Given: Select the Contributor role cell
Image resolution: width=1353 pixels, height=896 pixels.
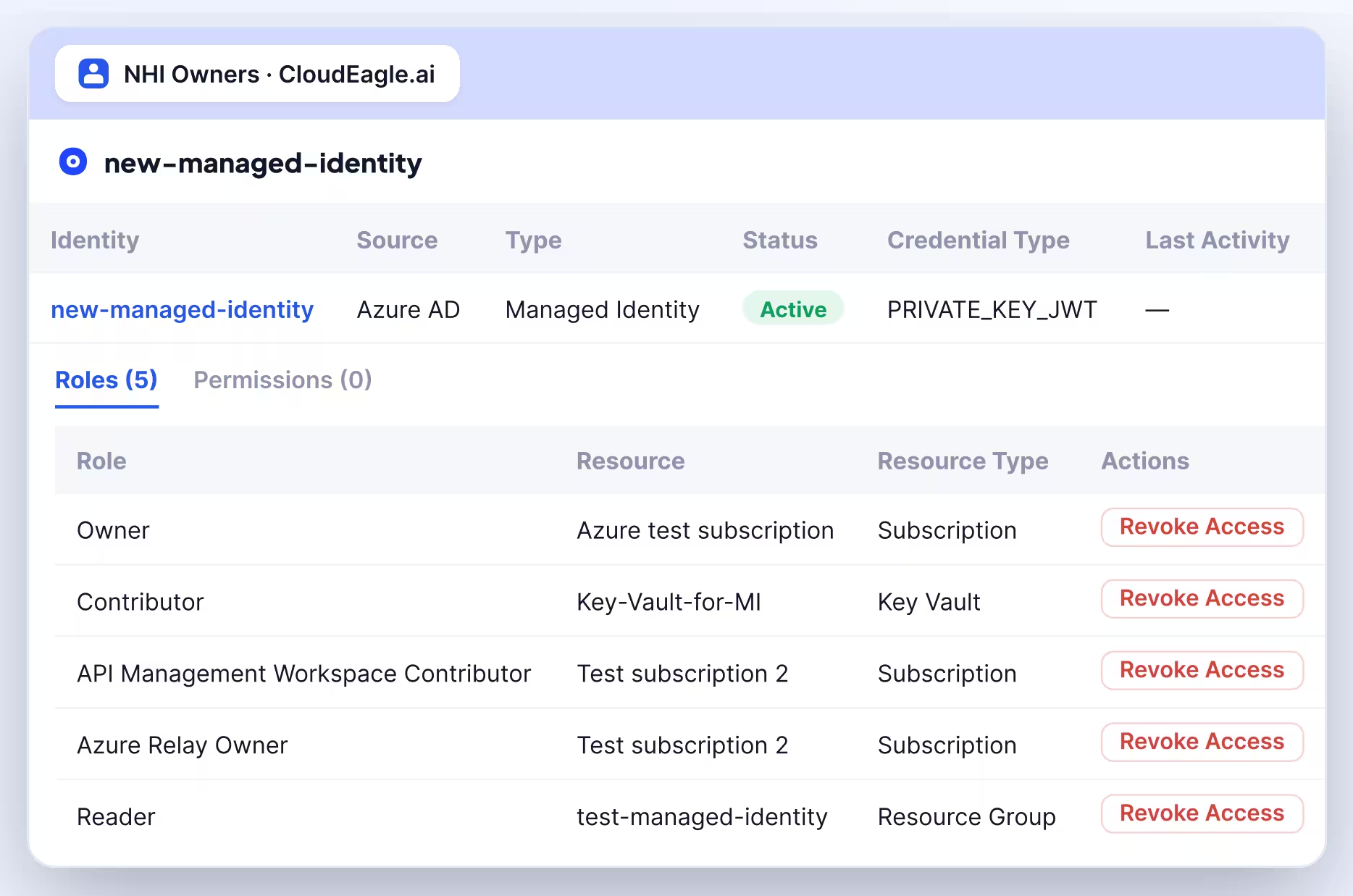Looking at the screenshot, I should [141, 602].
